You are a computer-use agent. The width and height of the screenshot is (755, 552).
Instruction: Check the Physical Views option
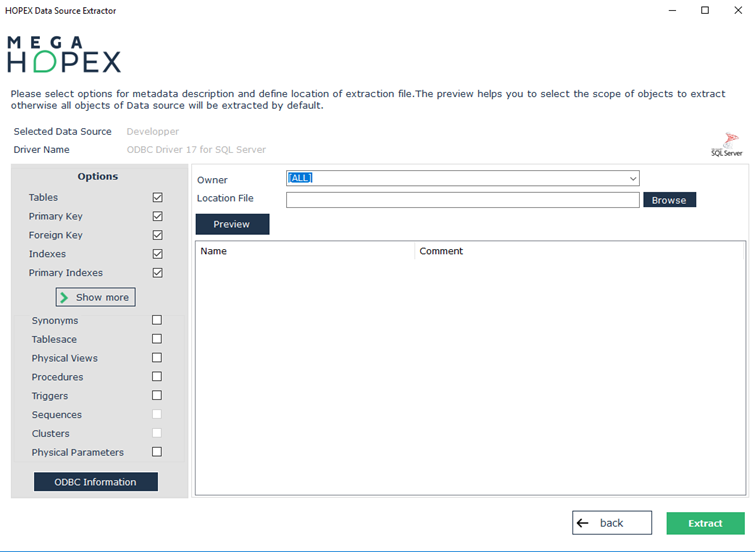click(x=157, y=358)
